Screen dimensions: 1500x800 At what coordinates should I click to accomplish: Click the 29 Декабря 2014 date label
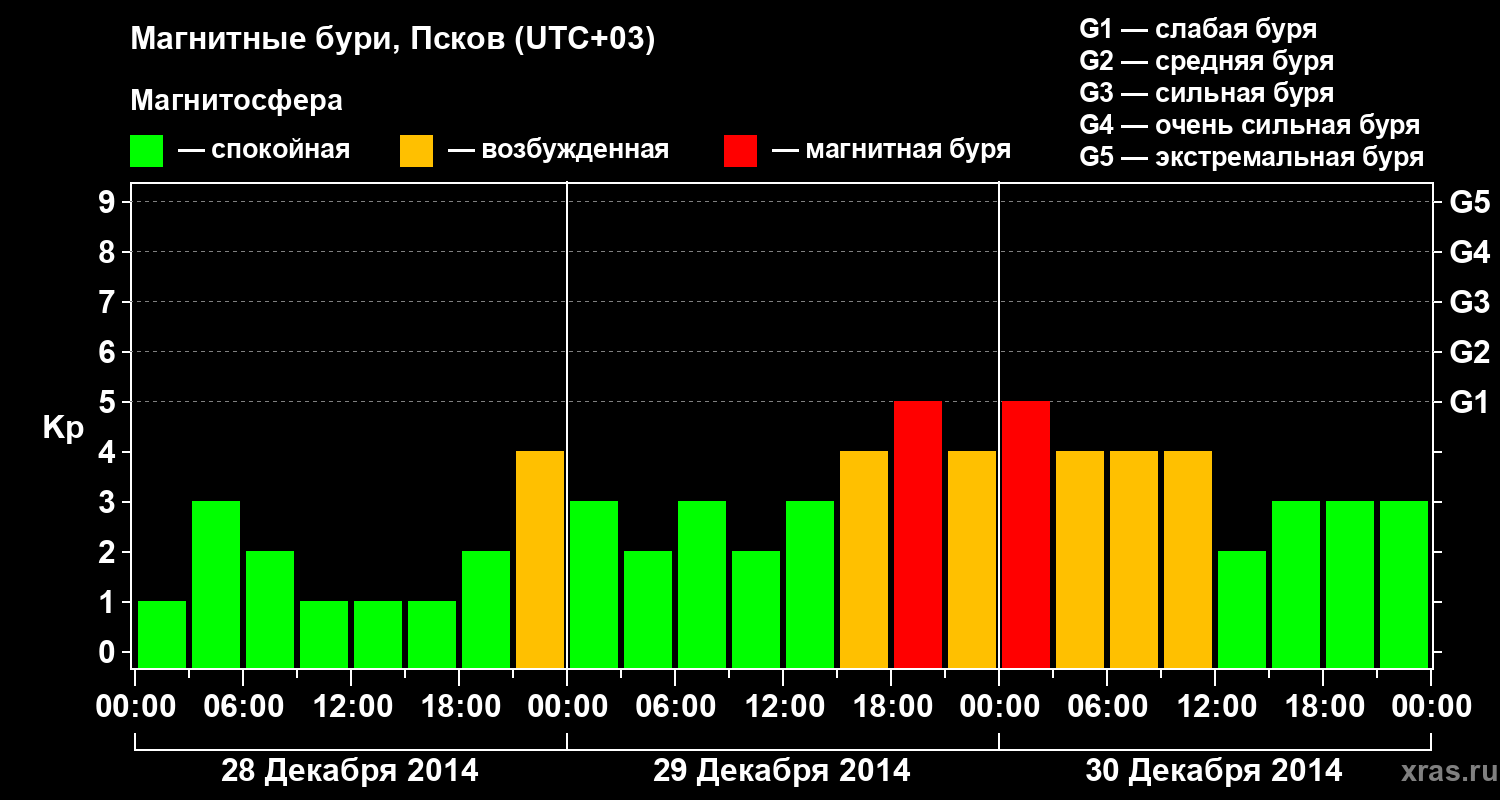coord(782,771)
